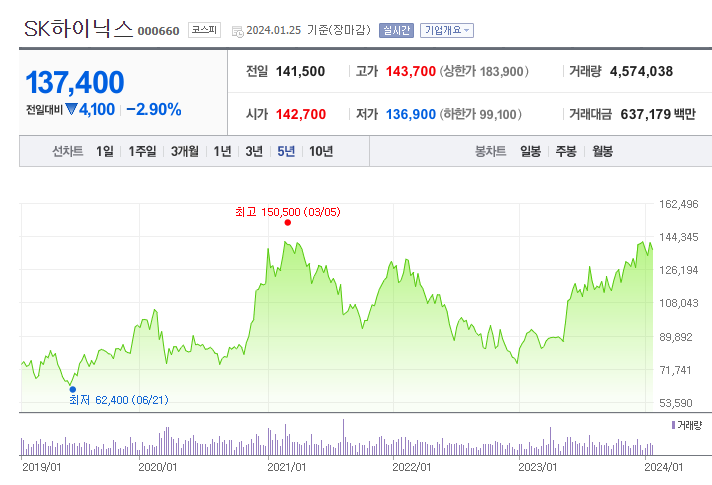Select the 10년 line chart tab

coord(321,151)
